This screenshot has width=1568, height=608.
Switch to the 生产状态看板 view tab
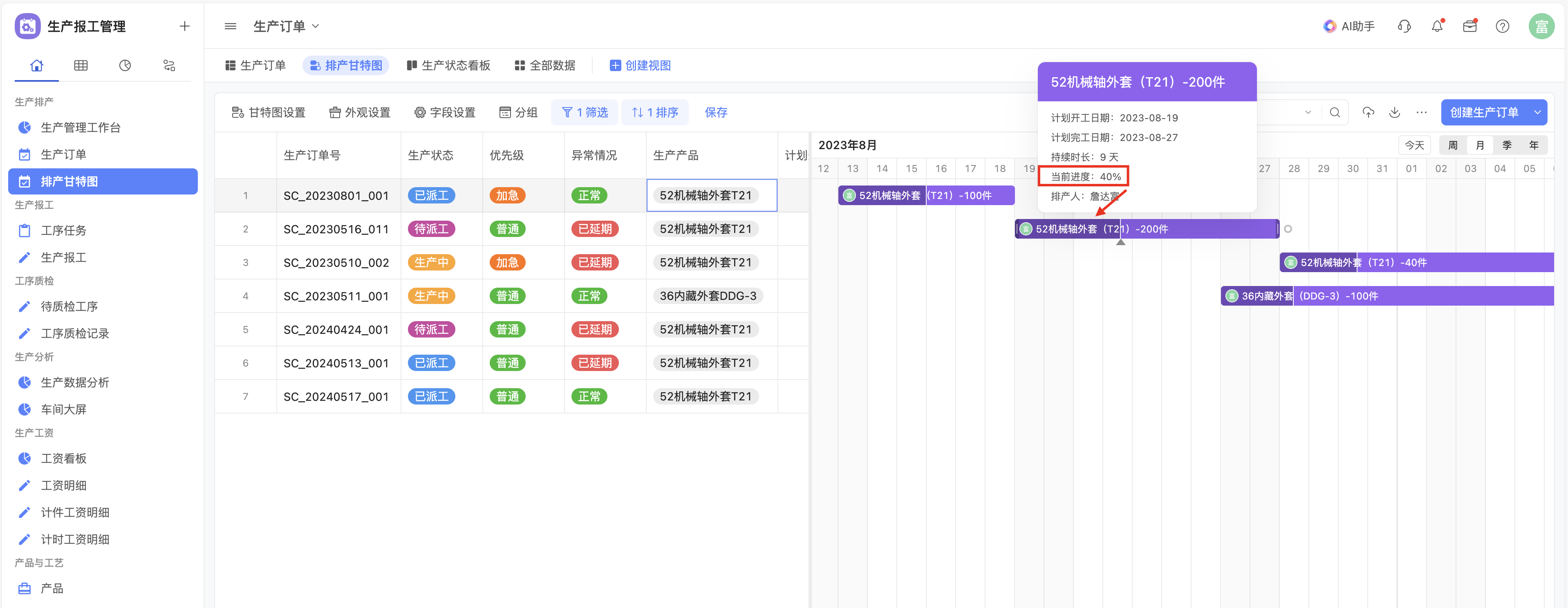tap(448, 66)
